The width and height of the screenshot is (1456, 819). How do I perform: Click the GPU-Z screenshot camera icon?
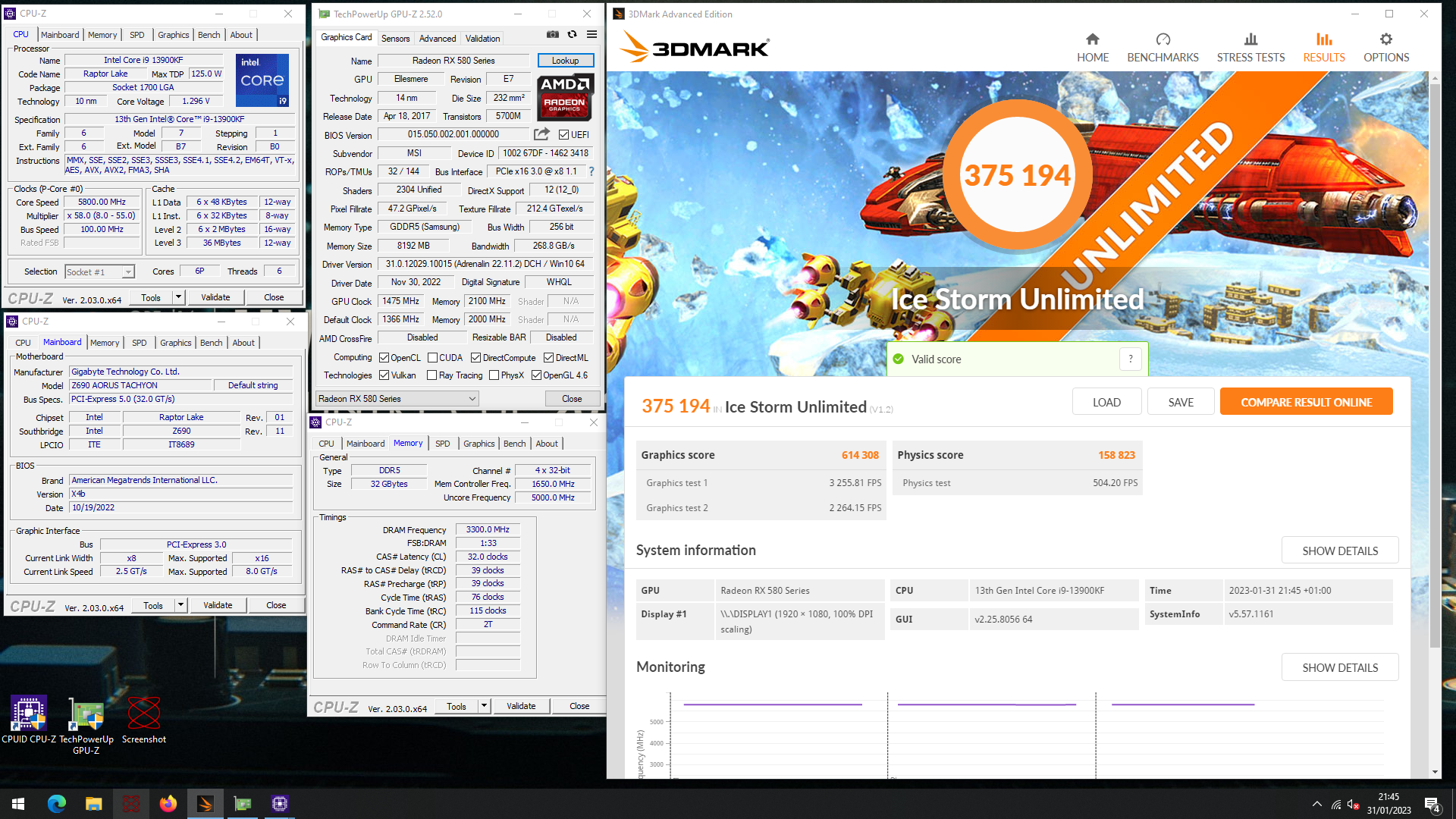(553, 34)
